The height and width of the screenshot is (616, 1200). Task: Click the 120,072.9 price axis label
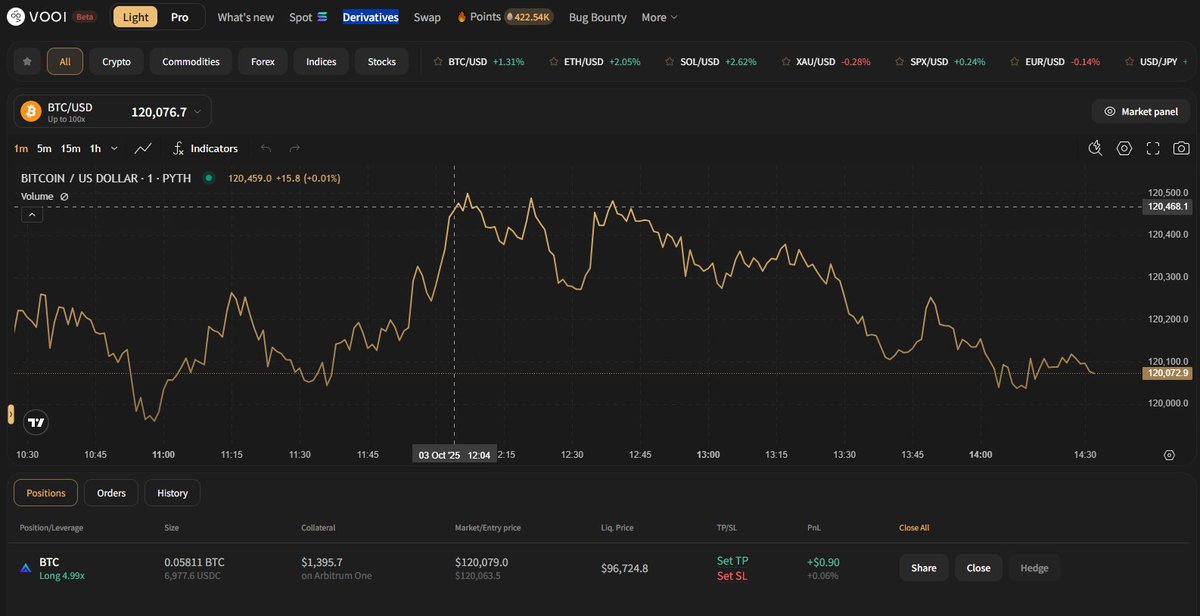click(1167, 373)
